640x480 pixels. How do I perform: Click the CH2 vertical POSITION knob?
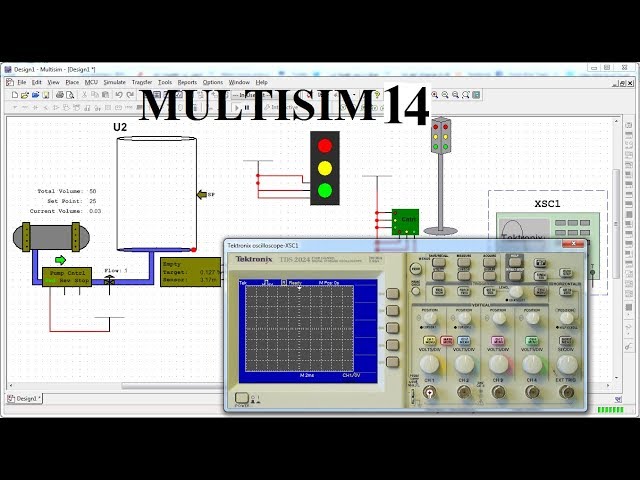pos(464,318)
